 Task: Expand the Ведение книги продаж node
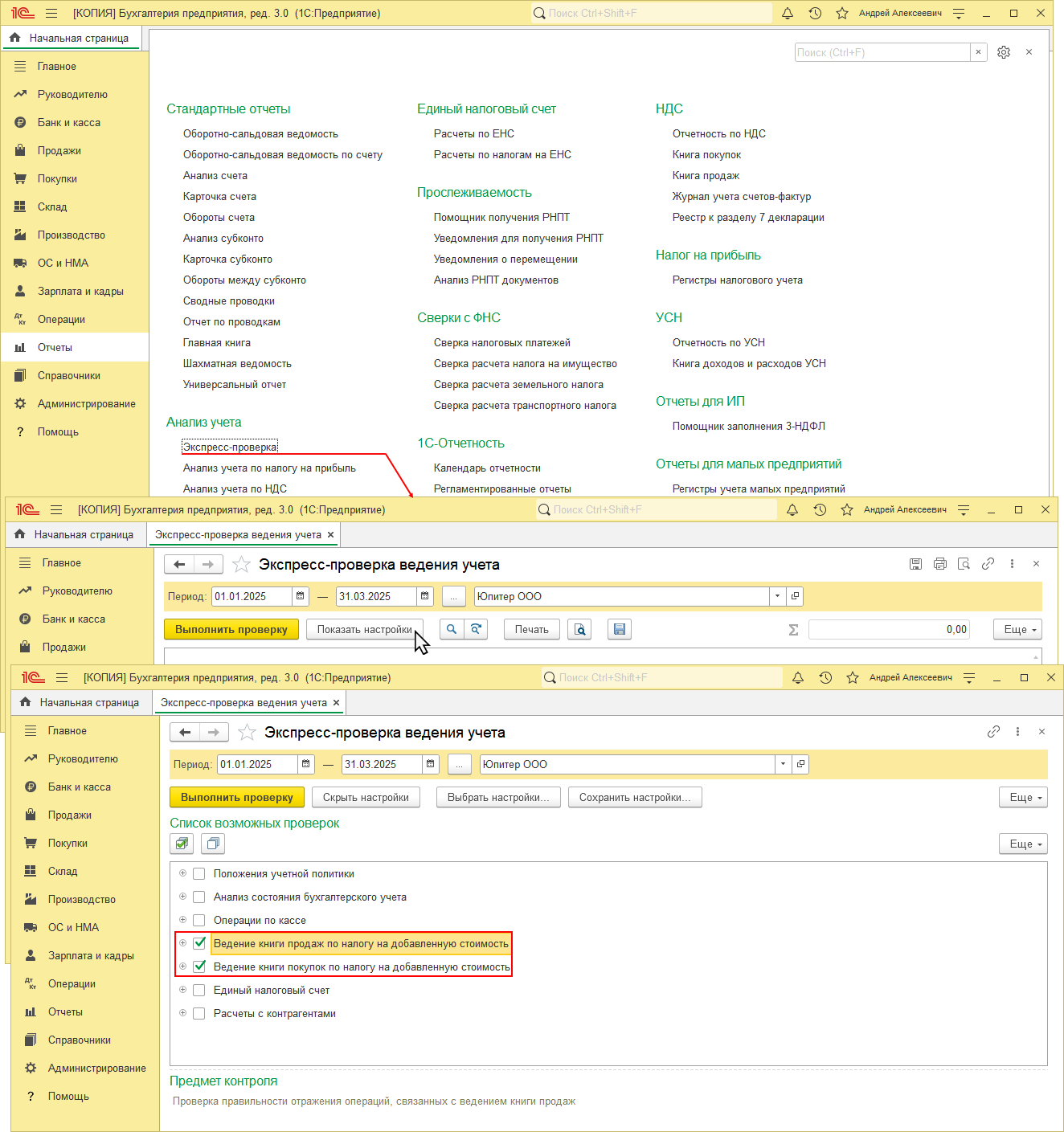point(182,943)
